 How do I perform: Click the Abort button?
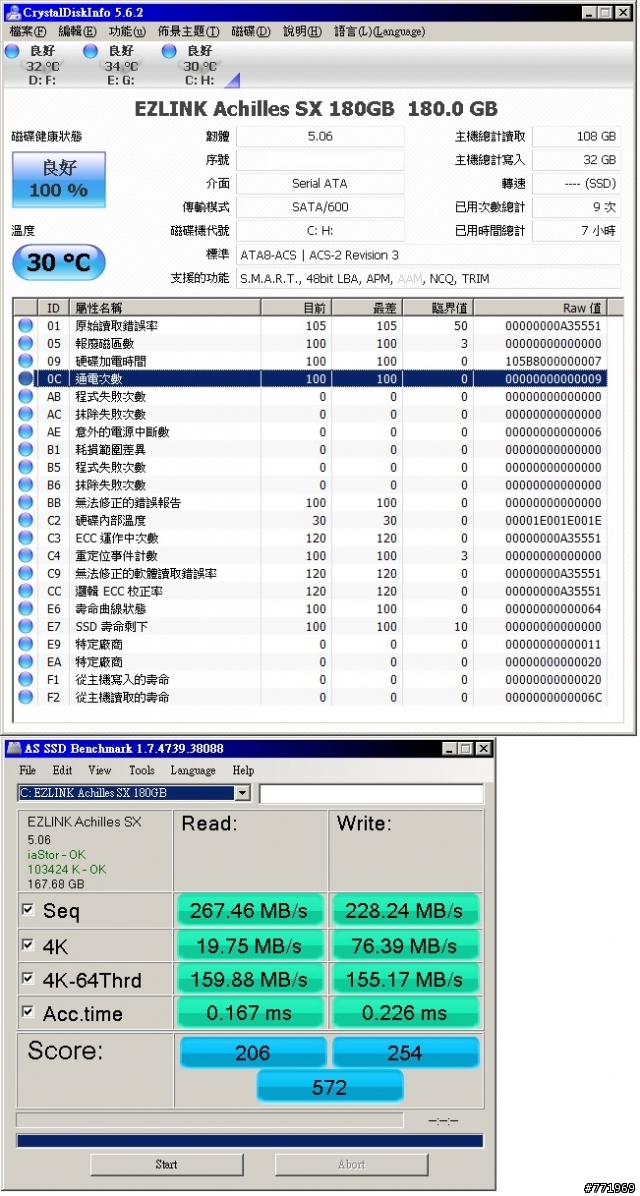352,1165
